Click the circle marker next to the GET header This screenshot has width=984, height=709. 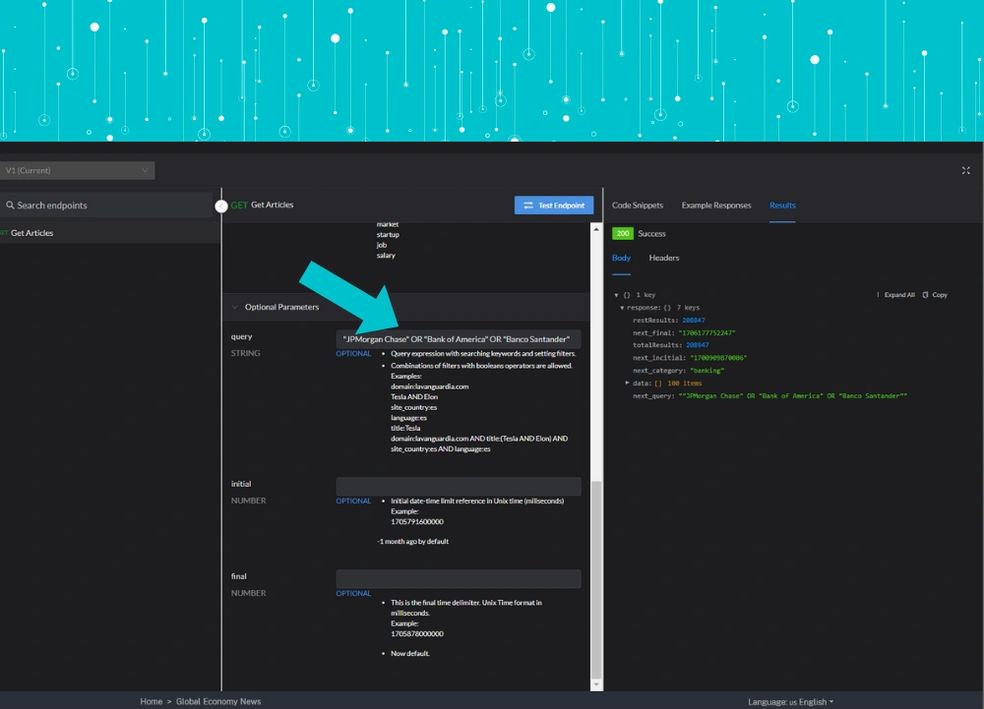coord(221,205)
